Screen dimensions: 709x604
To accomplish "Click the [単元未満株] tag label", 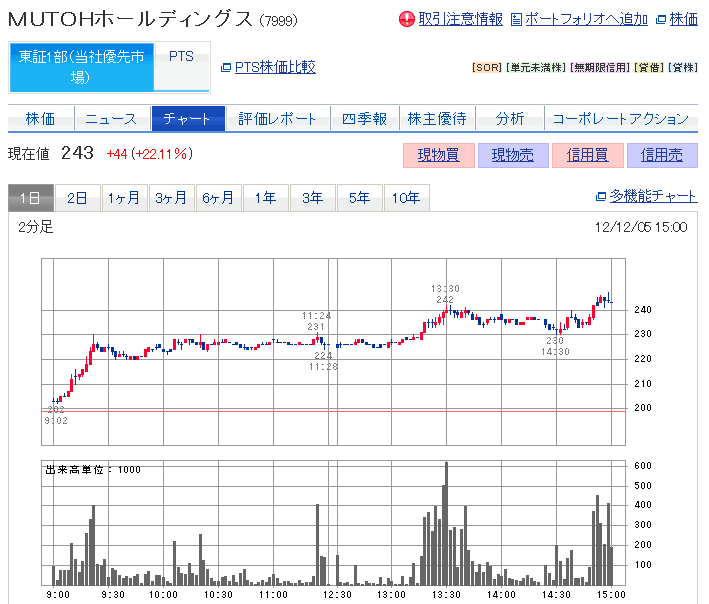I will (x=536, y=68).
